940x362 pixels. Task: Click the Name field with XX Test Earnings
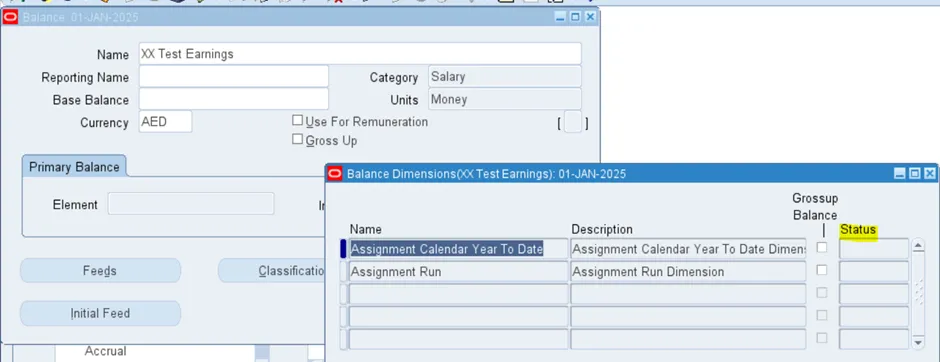click(360, 54)
